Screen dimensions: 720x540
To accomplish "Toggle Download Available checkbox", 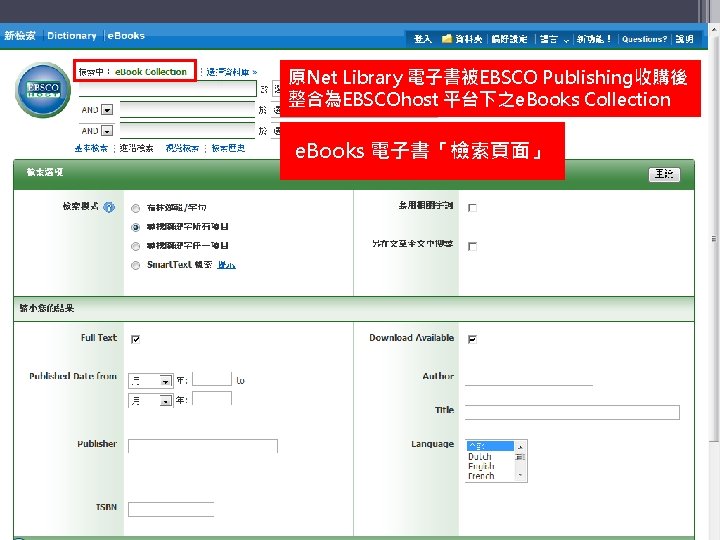I will click(x=472, y=339).
